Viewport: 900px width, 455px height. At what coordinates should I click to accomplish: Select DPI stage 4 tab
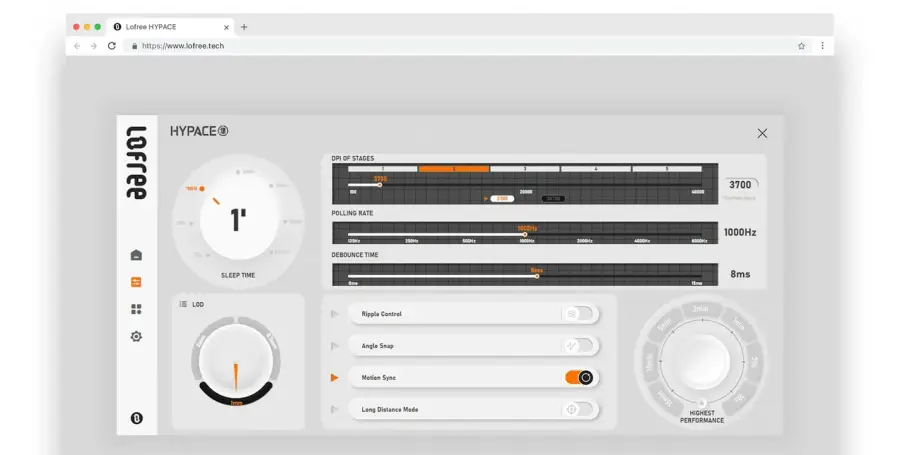[x=596, y=169]
